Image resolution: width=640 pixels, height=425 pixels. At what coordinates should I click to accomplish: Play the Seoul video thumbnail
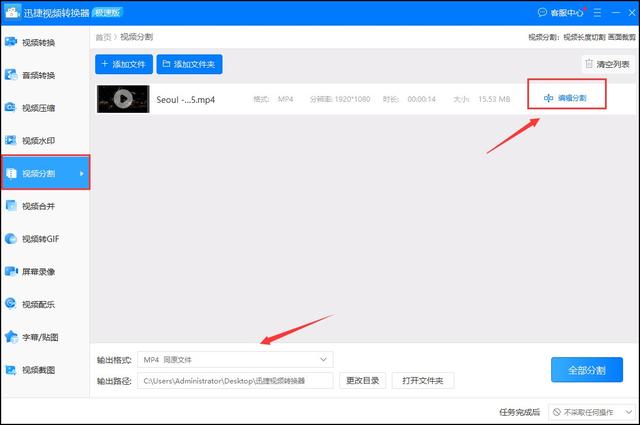tap(123, 99)
